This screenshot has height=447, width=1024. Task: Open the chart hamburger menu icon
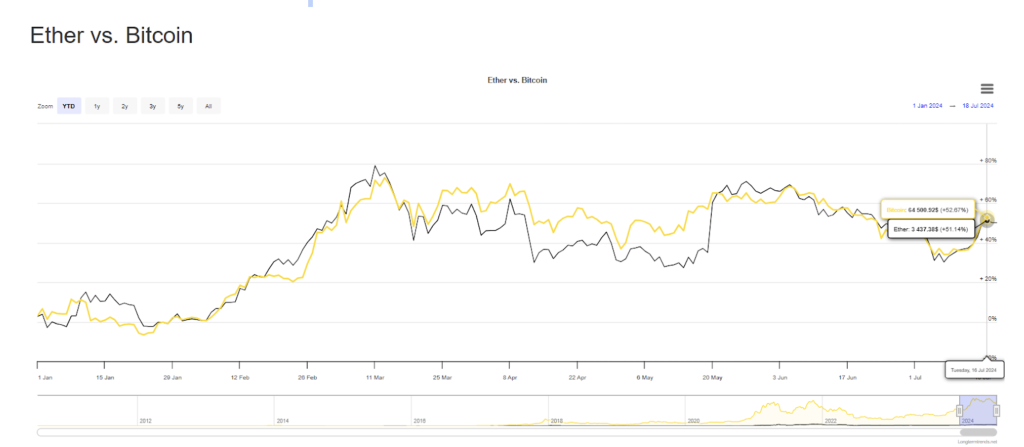(987, 89)
